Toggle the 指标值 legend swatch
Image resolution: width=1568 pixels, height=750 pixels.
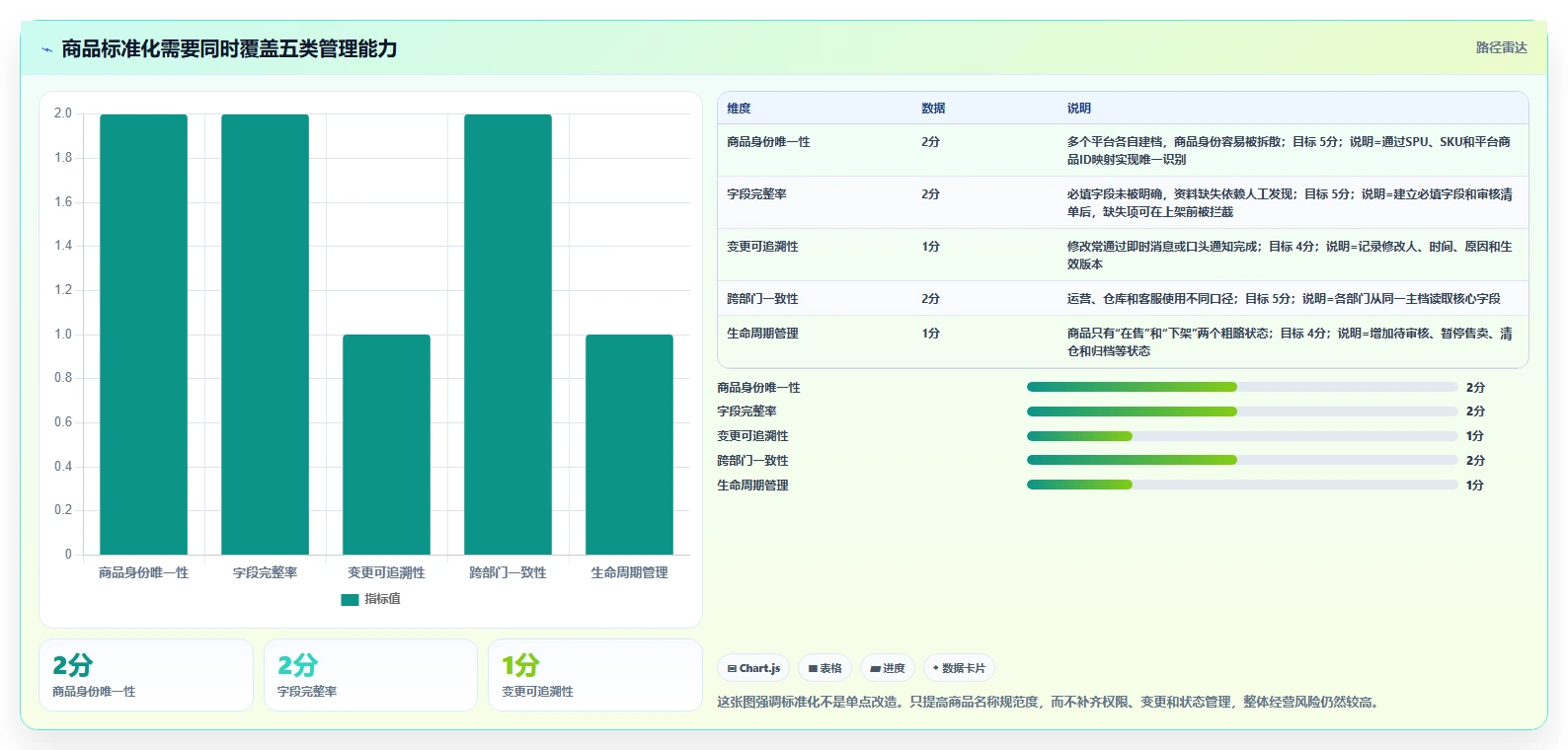pos(350,599)
